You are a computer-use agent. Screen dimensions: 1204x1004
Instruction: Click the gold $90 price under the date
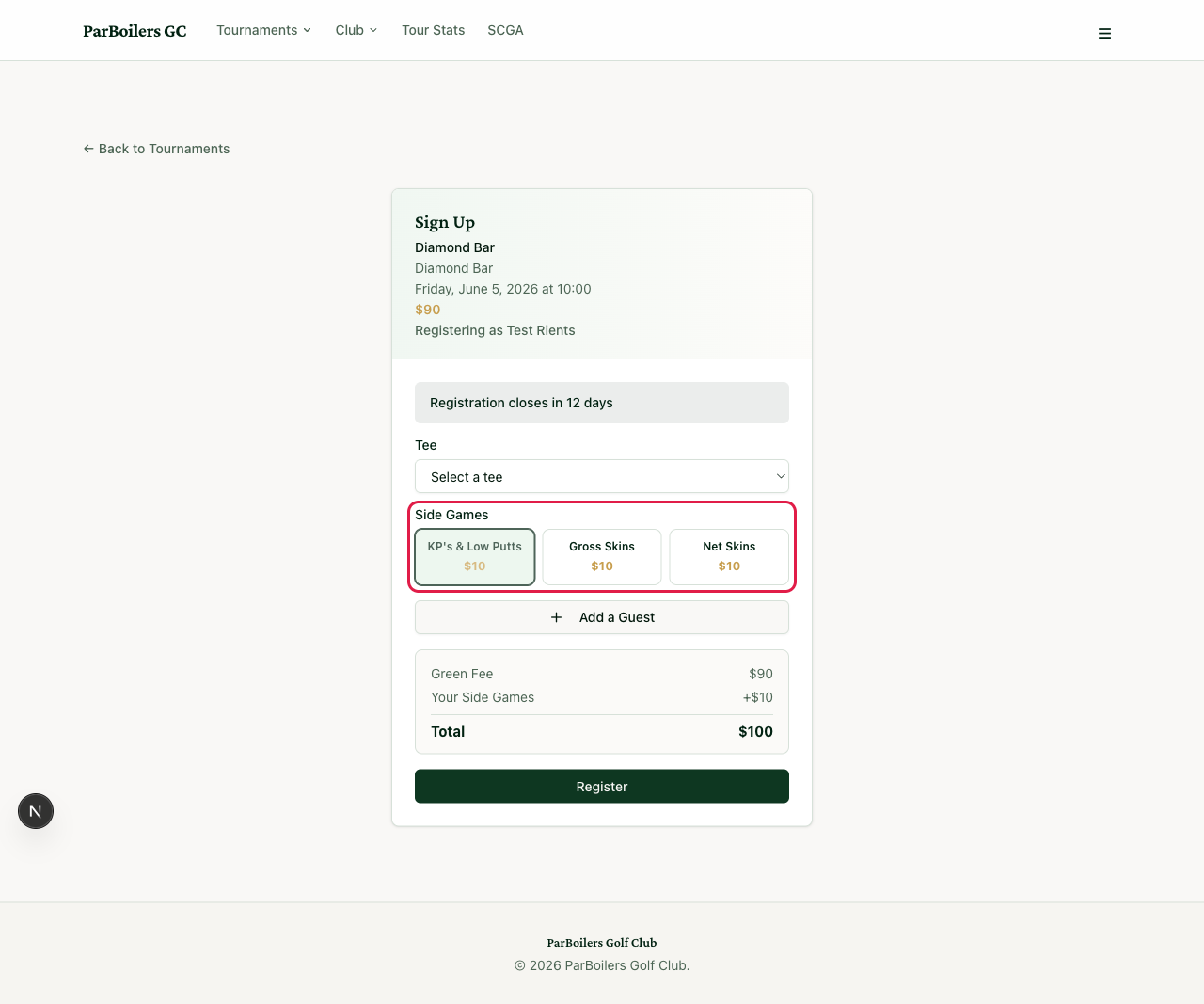point(428,310)
